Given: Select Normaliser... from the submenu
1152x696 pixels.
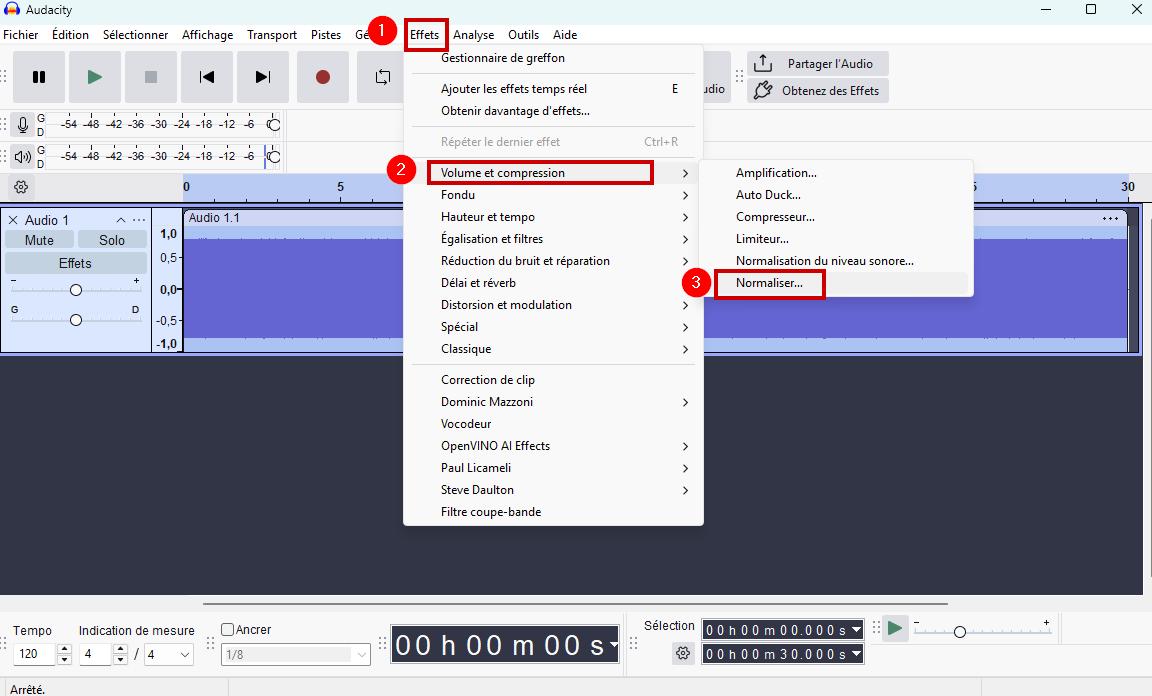Looking at the screenshot, I should pos(769,283).
